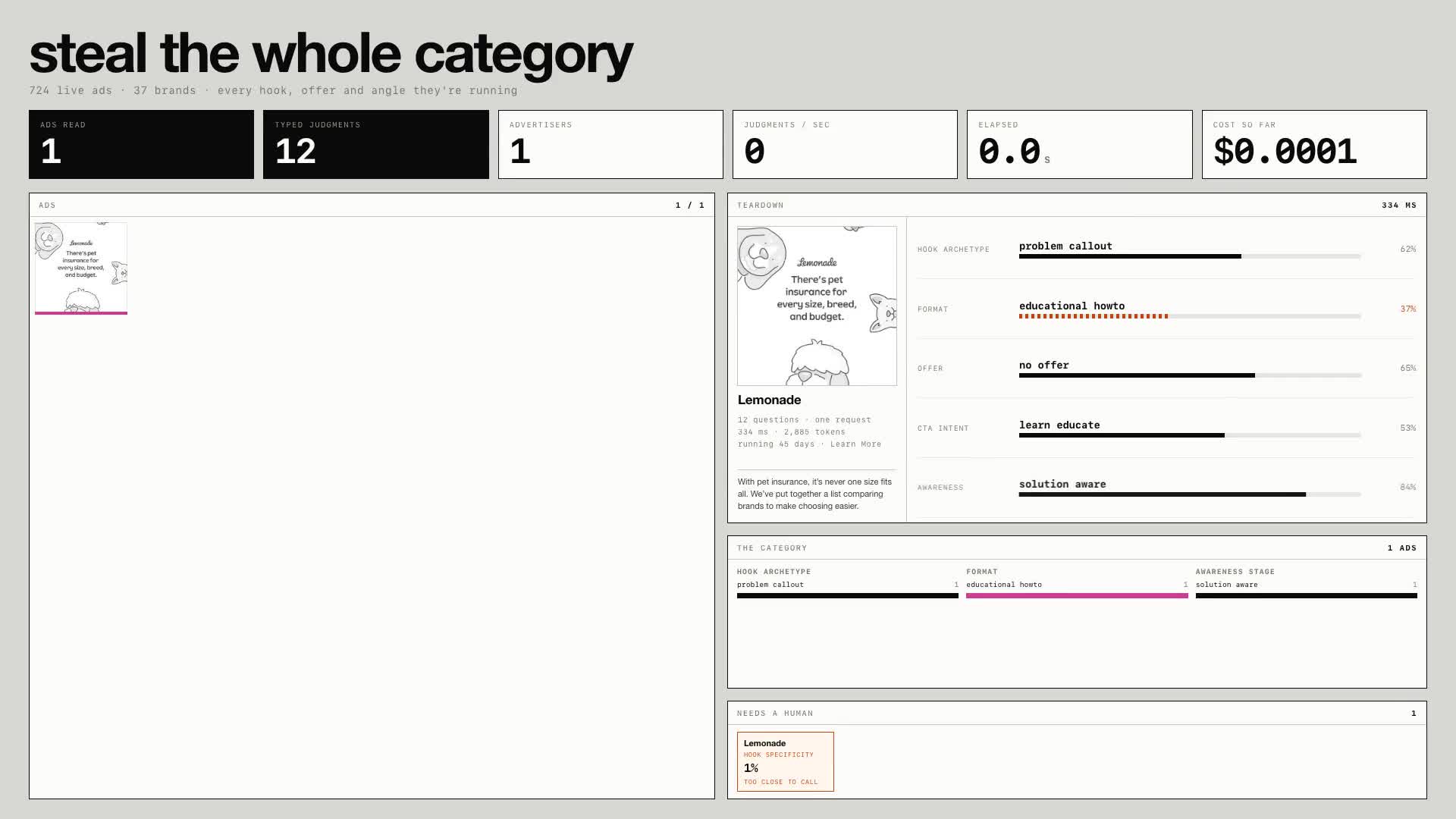This screenshot has height=819, width=1456.
Task: Click the Advertisers stat card
Action: pyautogui.click(x=610, y=144)
